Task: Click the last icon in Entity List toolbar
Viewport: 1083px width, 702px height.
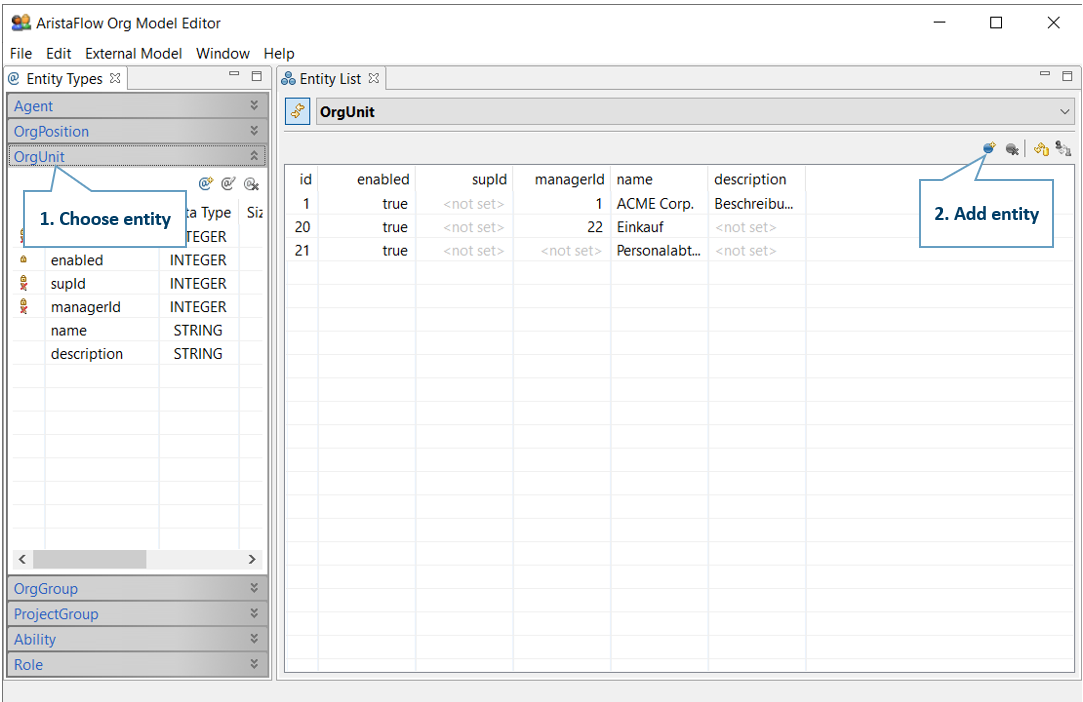Action: click(1063, 149)
